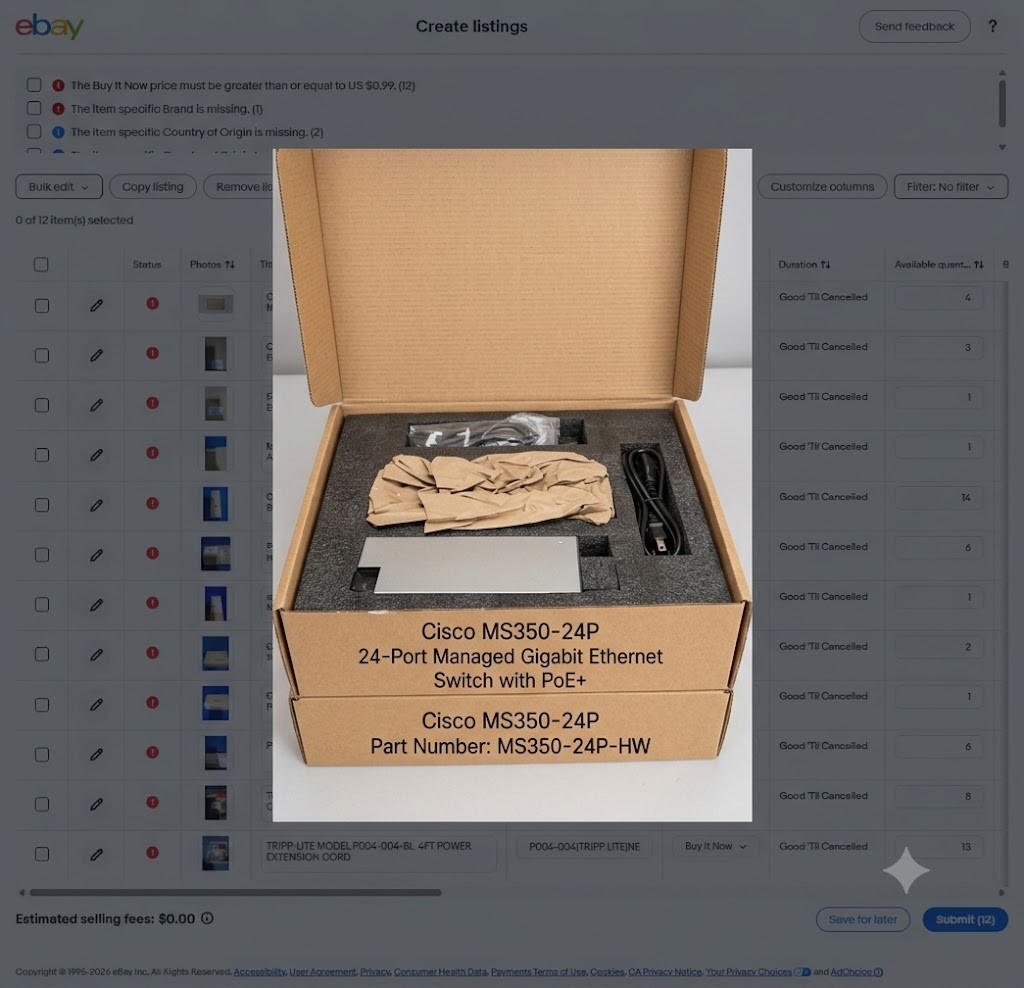This screenshot has width=1024, height=988.
Task: Click the custom label field P004-004|TRIPP LITE|NE
Action: tap(584, 846)
